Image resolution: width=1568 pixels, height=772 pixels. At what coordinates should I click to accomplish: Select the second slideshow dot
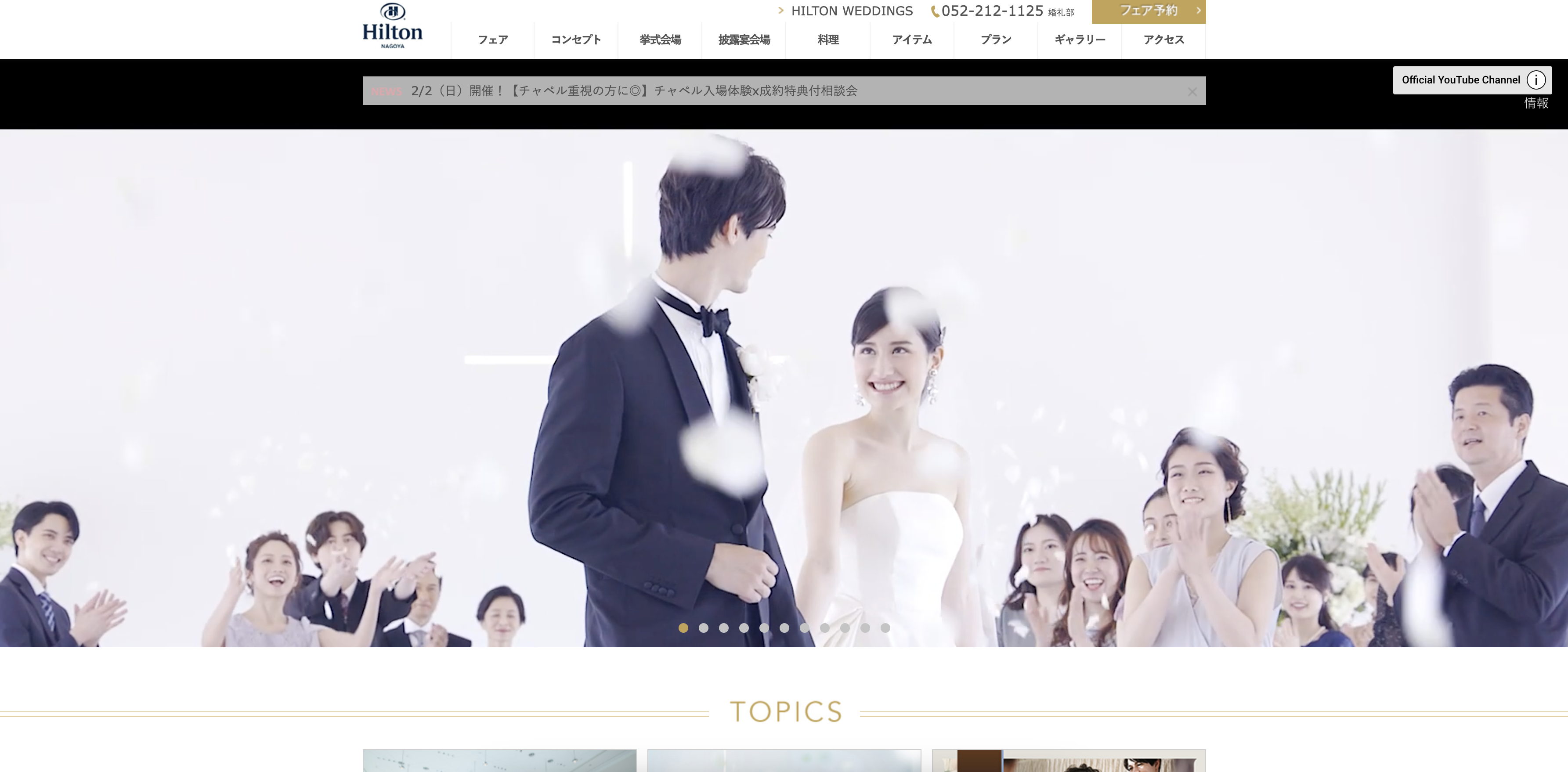(x=703, y=628)
